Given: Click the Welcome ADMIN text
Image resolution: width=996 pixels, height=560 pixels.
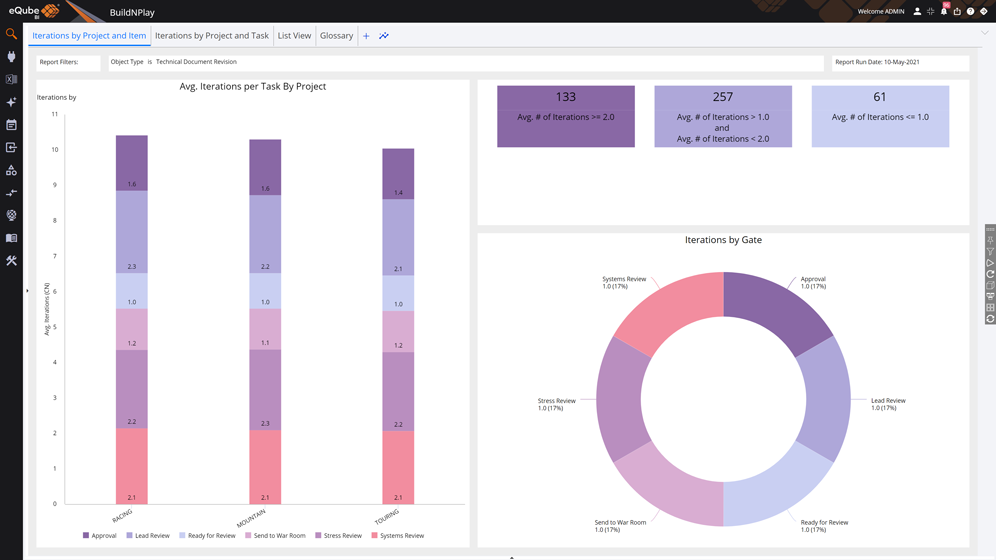Looking at the screenshot, I should 881,11.
